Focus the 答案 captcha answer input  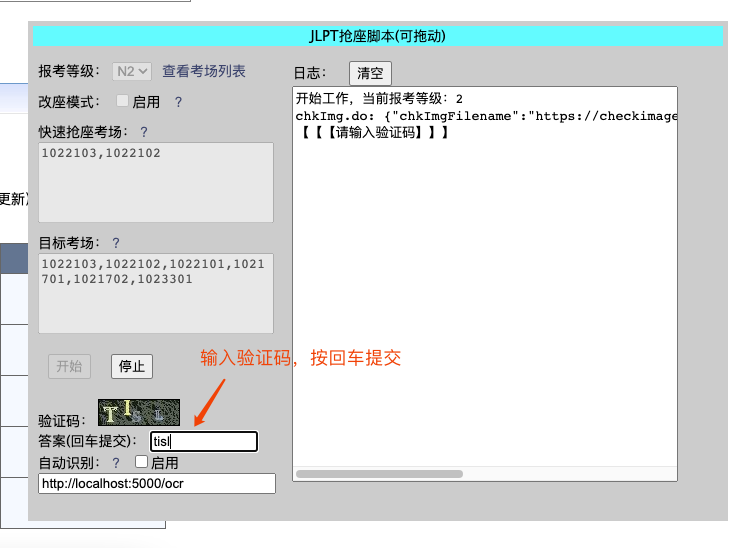(204, 441)
